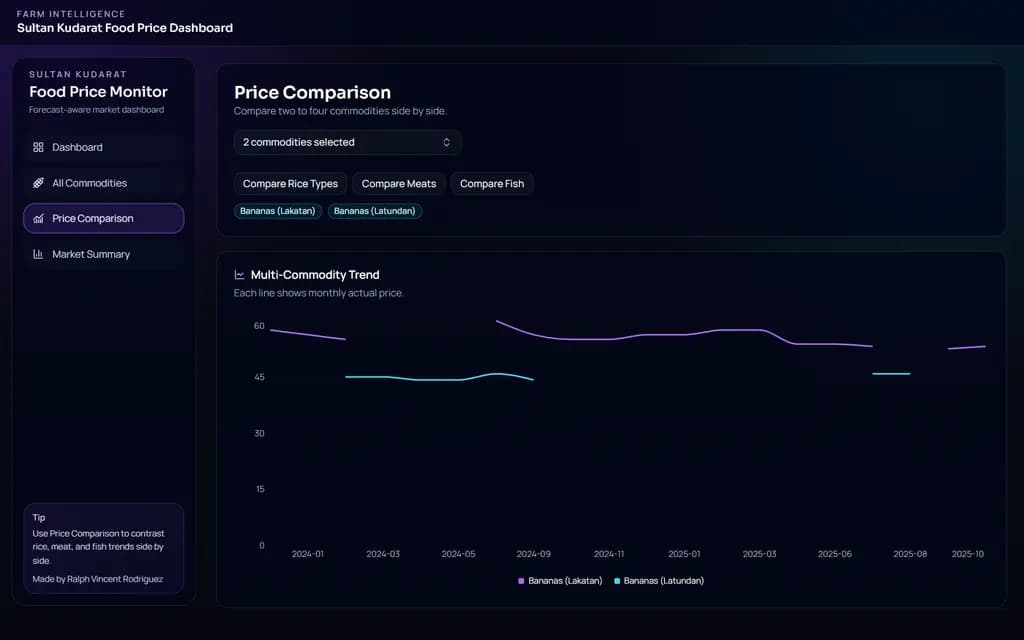Click 'Made by Ralph Vincent Rodriguez' text
The width and height of the screenshot is (1024, 640).
[98, 579]
